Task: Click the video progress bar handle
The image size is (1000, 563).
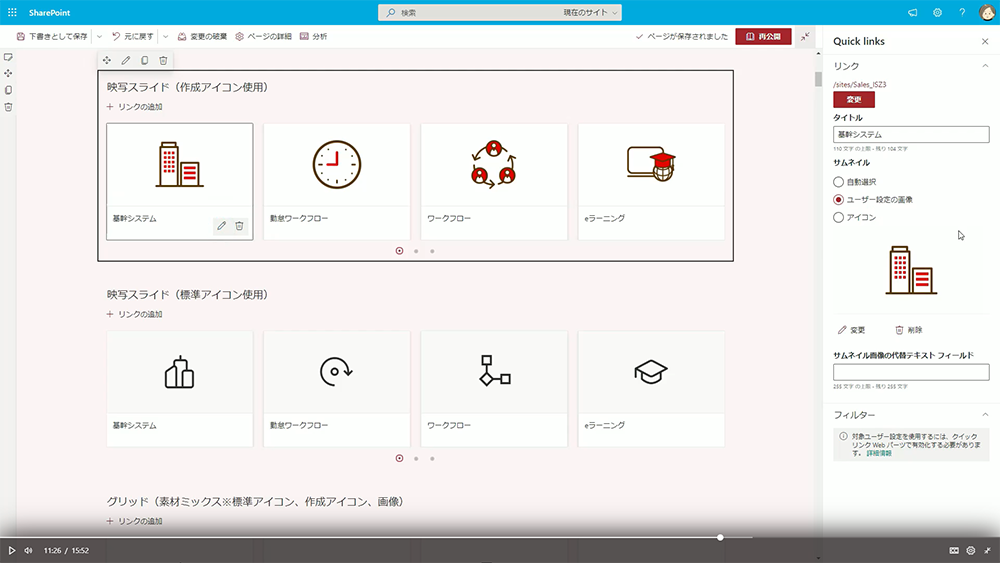Action: tap(720, 537)
